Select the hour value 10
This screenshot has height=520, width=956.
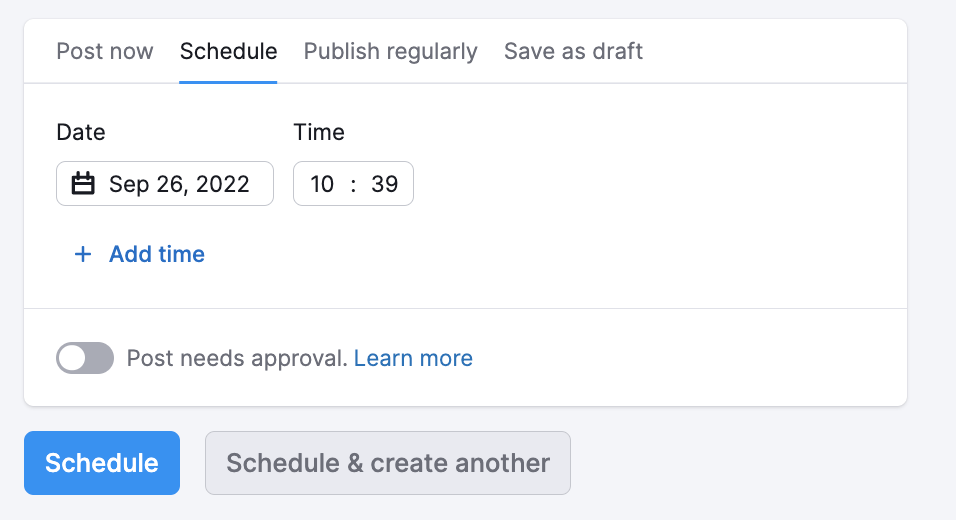click(x=322, y=183)
